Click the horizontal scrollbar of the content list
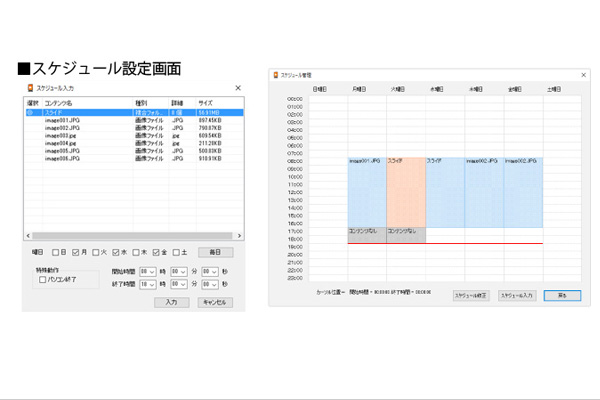 (x=130, y=235)
